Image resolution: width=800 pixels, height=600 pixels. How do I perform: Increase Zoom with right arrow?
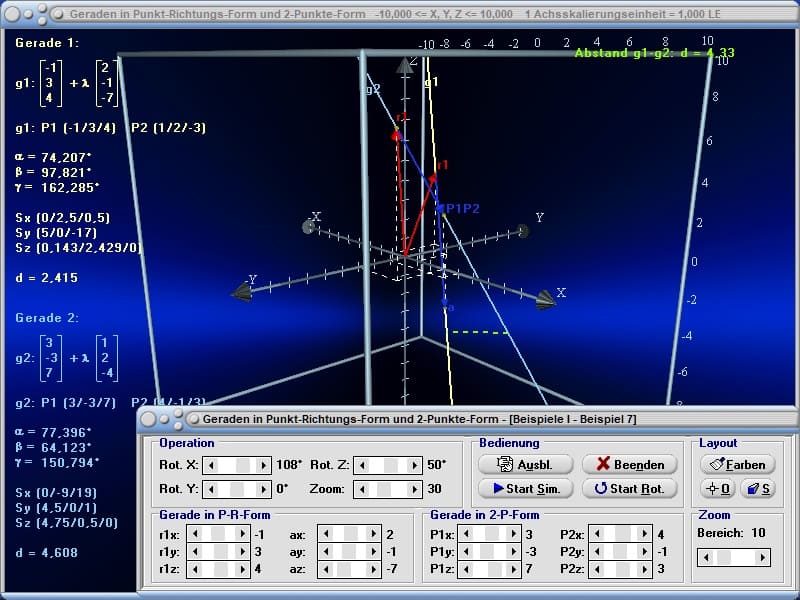pyautogui.click(x=414, y=489)
